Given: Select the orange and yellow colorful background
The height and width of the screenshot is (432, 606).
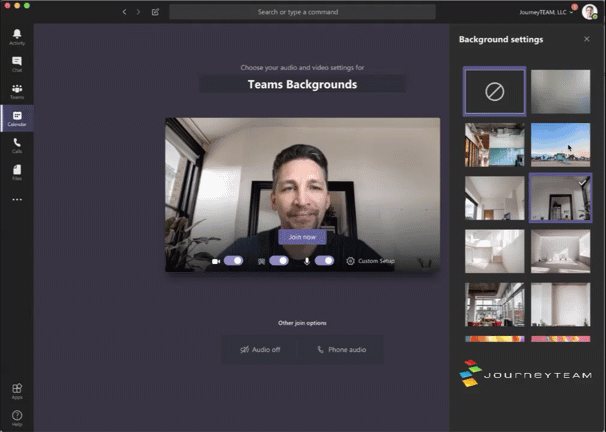Looking at the screenshot, I should tap(494, 339).
